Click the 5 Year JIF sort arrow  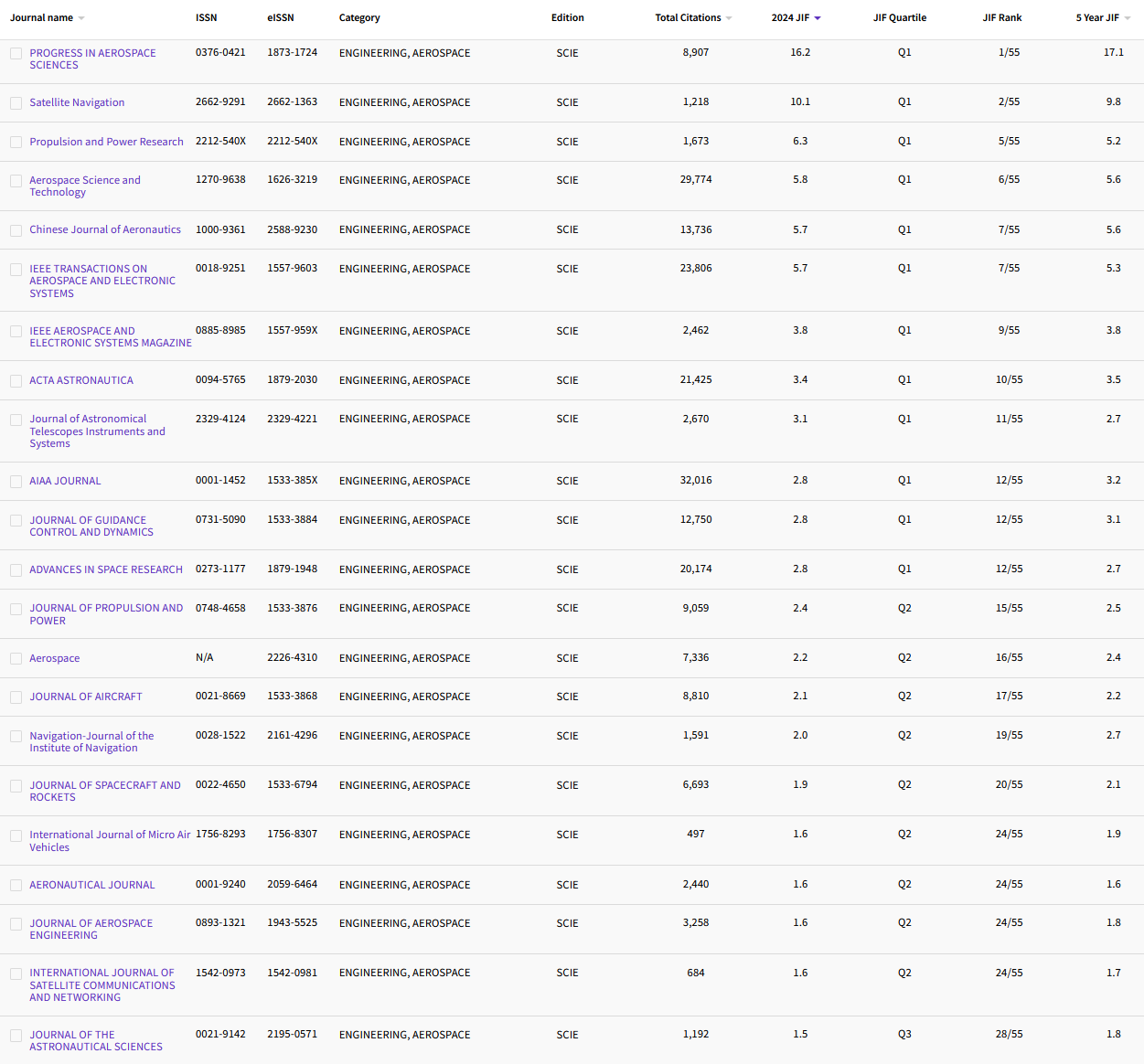tap(1128, 16)
